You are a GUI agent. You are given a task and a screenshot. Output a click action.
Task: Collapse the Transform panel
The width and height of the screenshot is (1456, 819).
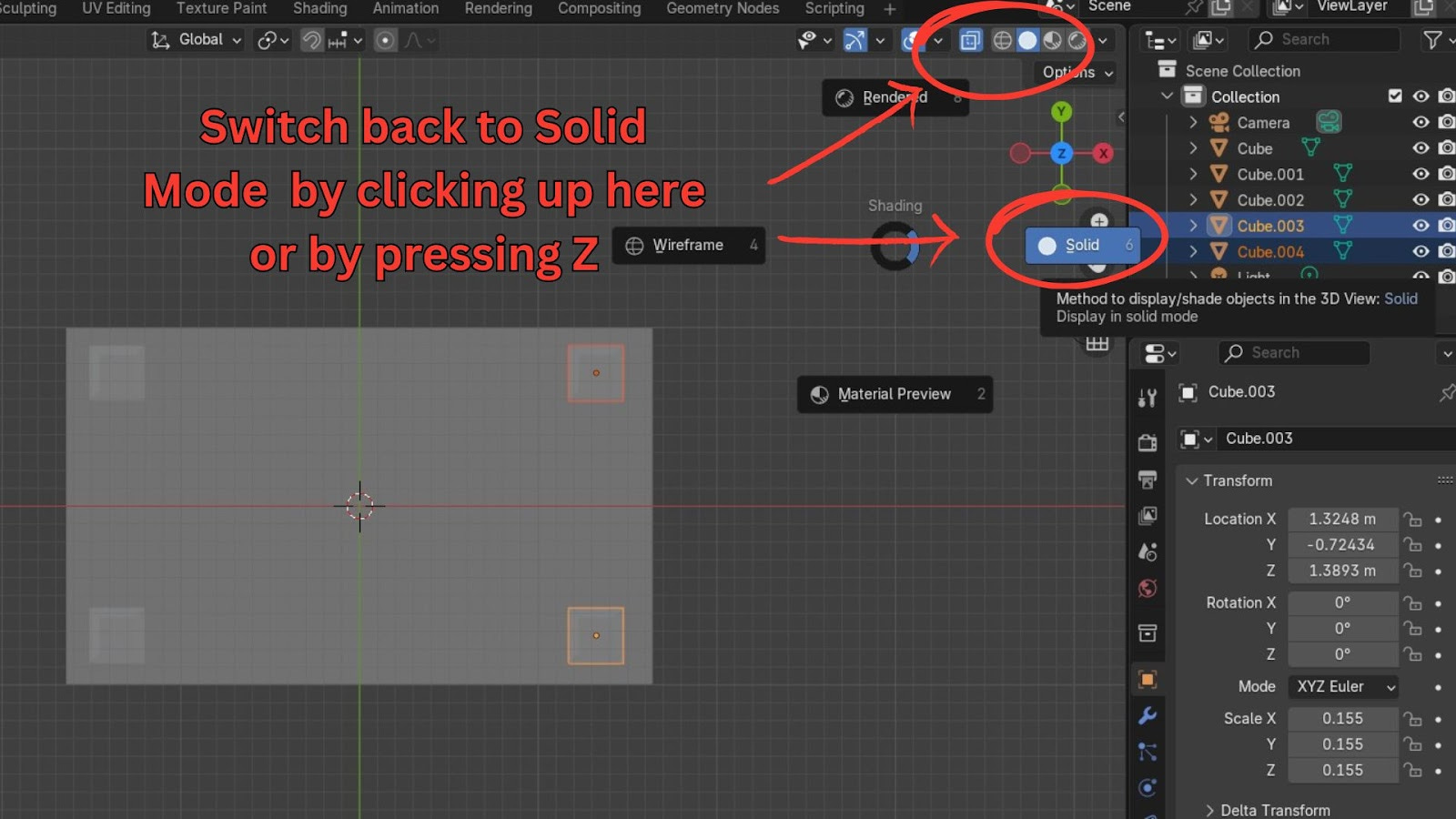click(x=1191, y=480)
